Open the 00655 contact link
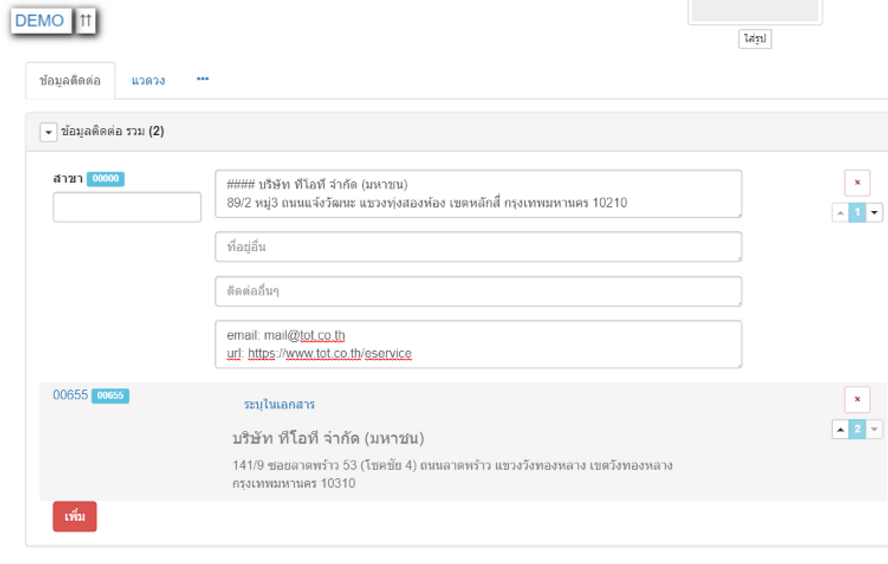This screenshot has height=564, width=888. click(70, 395)
